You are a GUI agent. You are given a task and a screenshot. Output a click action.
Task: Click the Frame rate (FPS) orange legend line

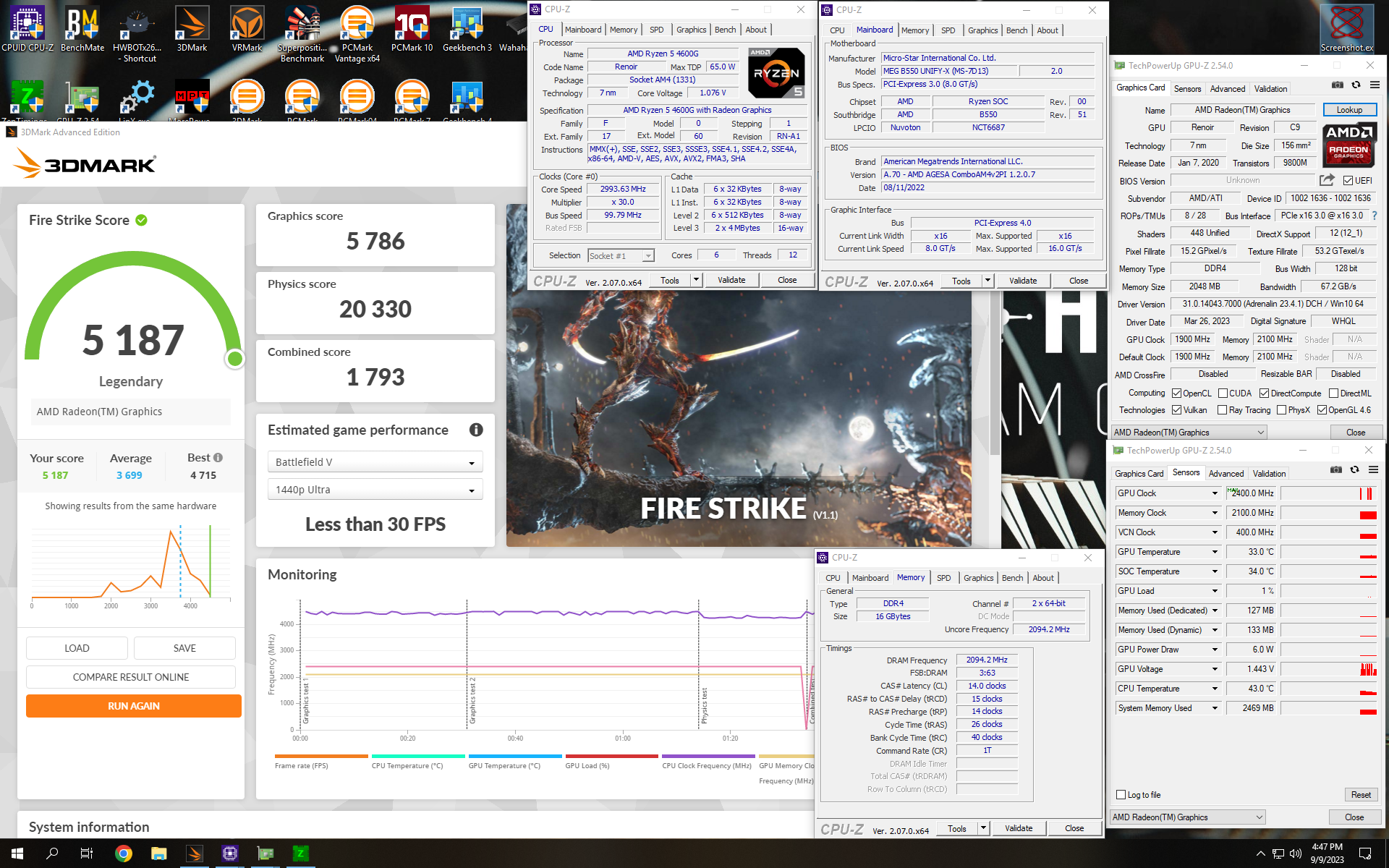point(321,757)
